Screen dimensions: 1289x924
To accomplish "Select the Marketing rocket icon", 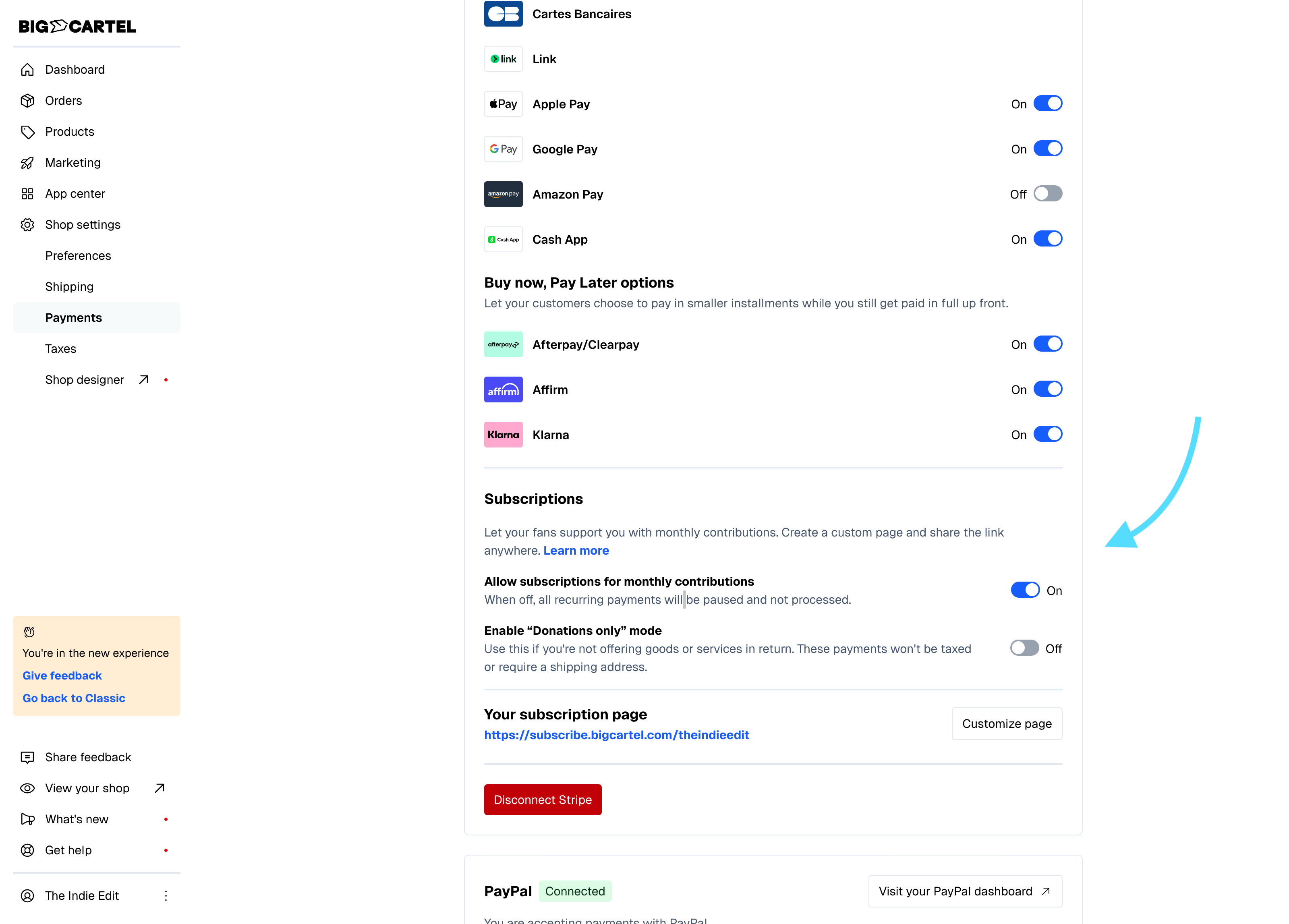I will (x=27, y=162).
